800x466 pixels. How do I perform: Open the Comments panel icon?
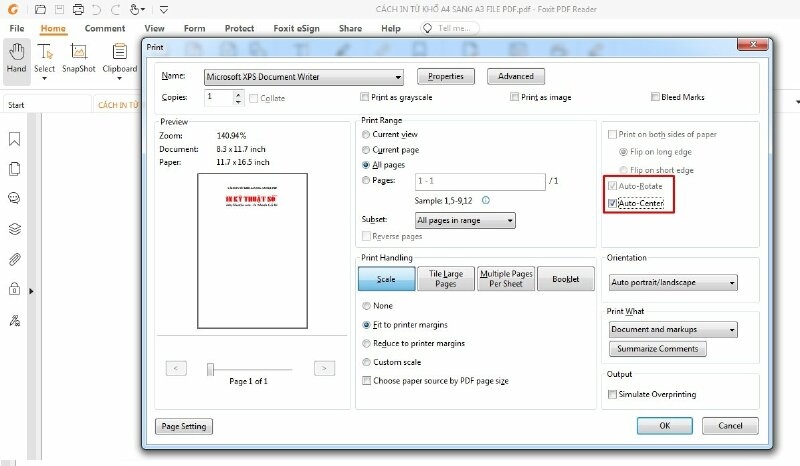click(14, 198)
